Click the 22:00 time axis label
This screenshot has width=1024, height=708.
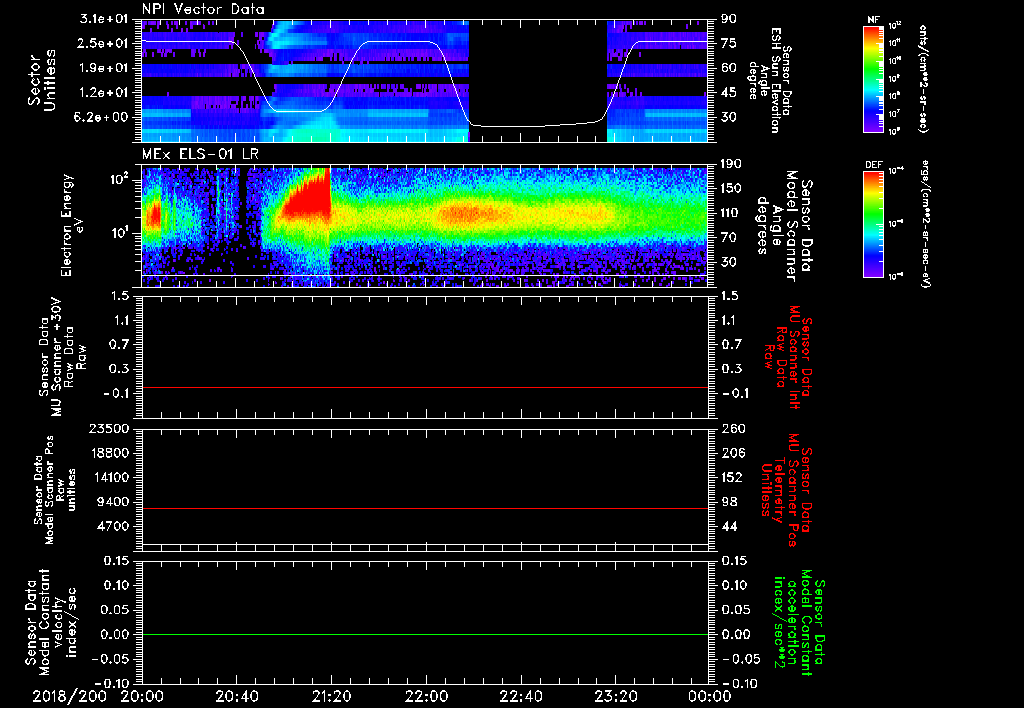(x=426, y=696)
